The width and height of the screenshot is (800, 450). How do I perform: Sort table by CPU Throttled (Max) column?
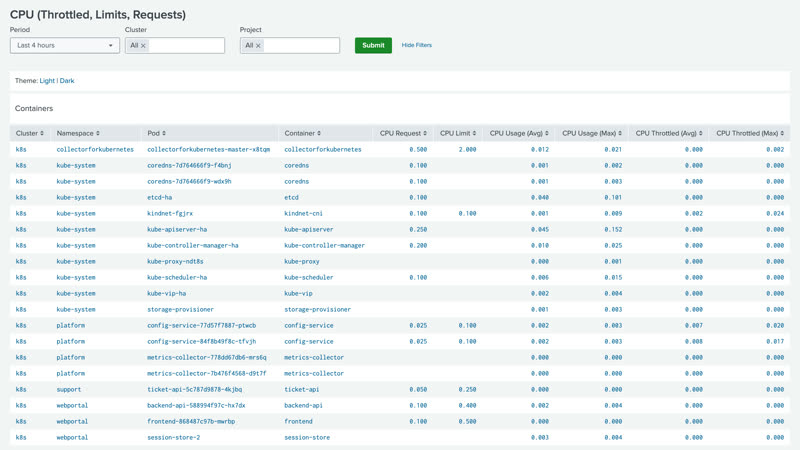[750, 133]
